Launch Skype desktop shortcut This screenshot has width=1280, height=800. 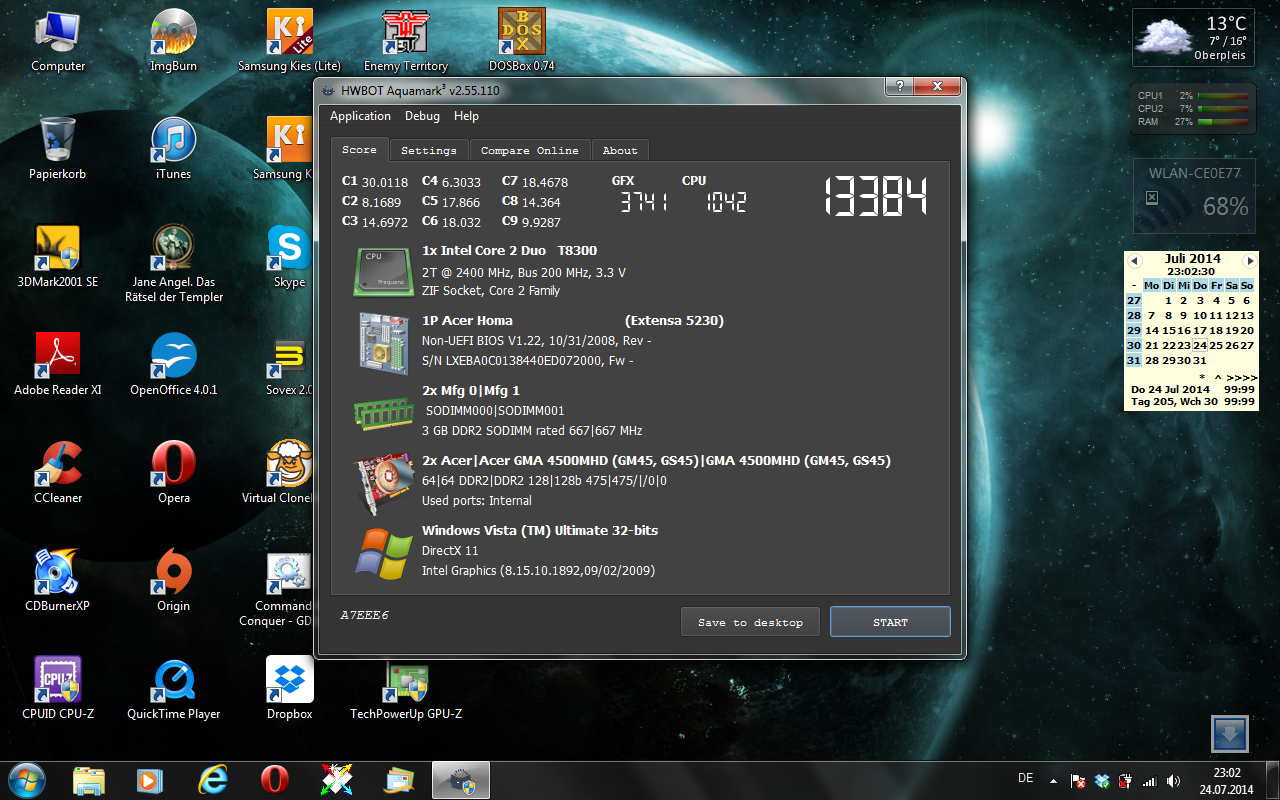pos(289,256)
